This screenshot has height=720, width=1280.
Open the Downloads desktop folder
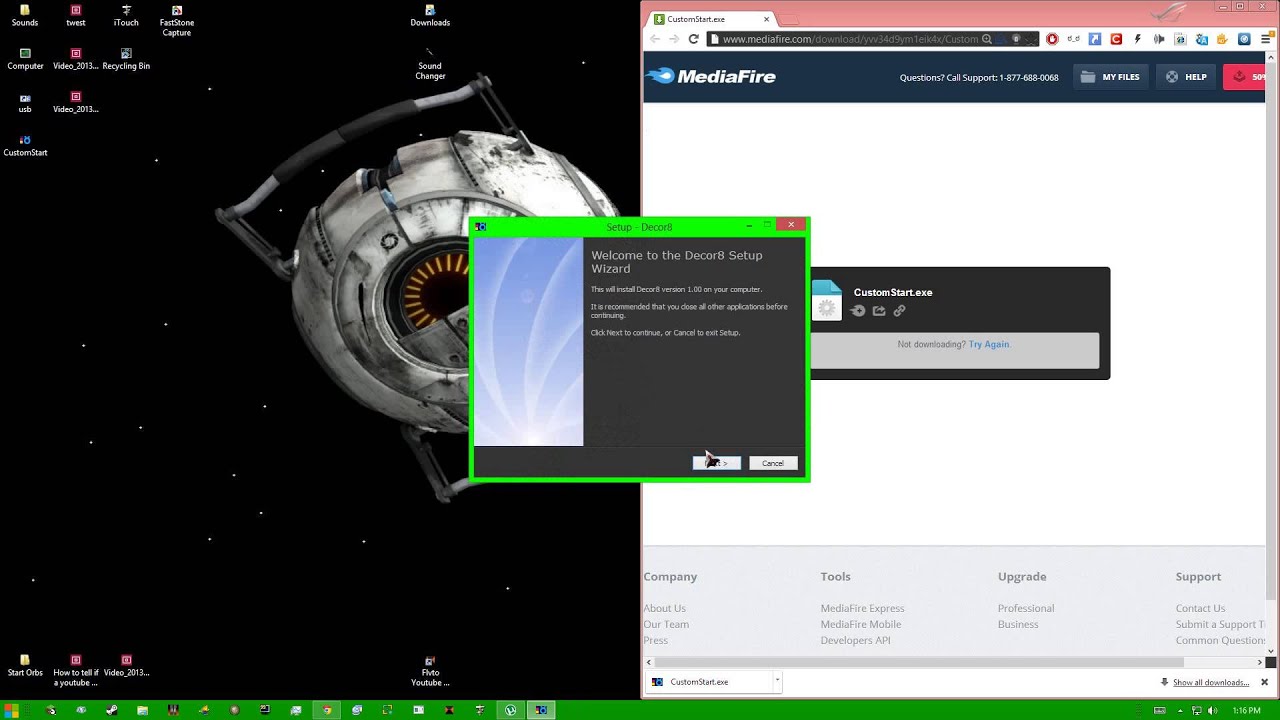pos(430,15)
